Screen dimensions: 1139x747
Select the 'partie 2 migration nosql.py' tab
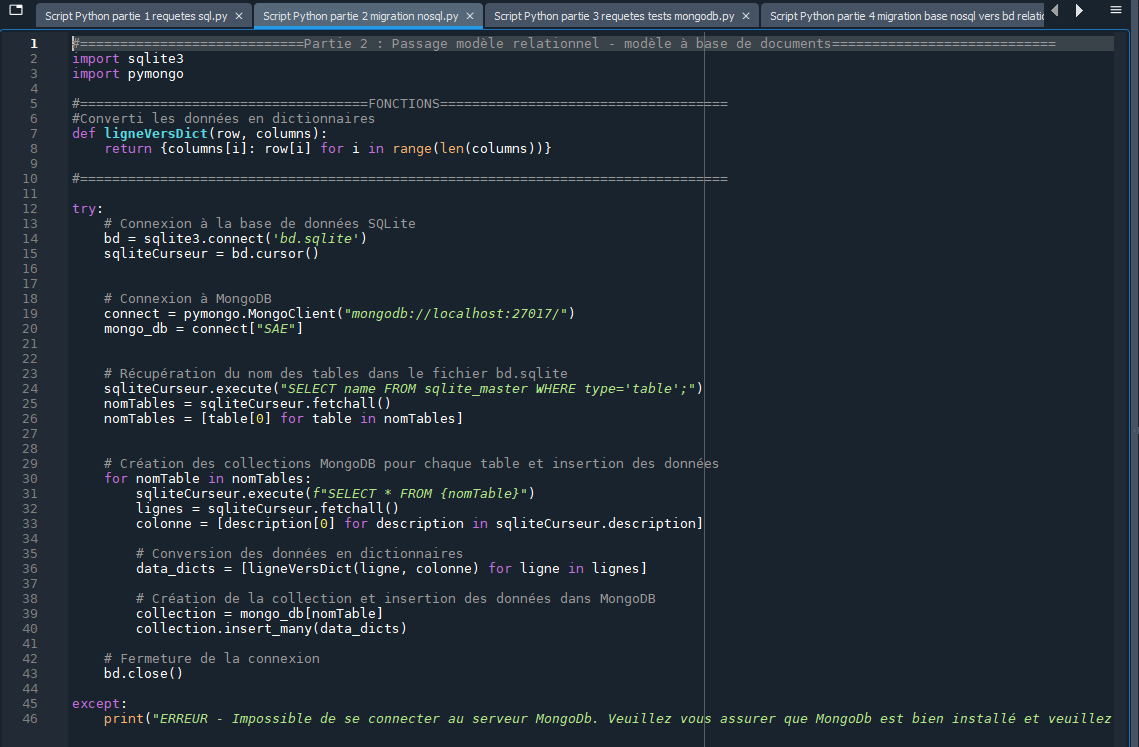point(360,16)
